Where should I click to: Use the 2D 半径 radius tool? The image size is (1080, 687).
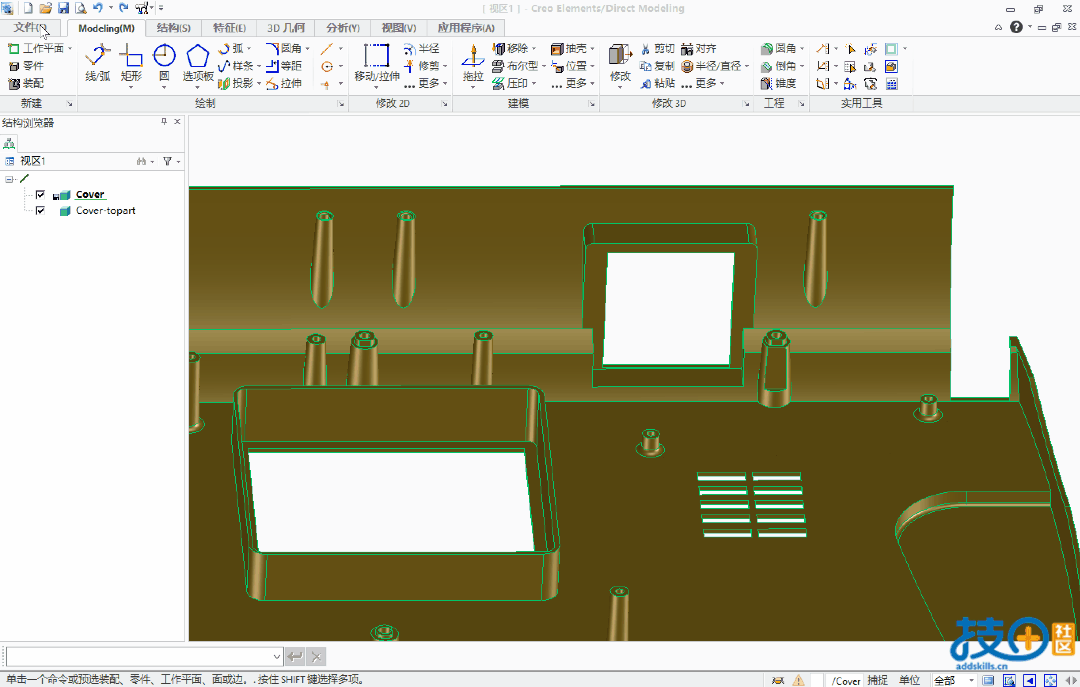point(422,48)
